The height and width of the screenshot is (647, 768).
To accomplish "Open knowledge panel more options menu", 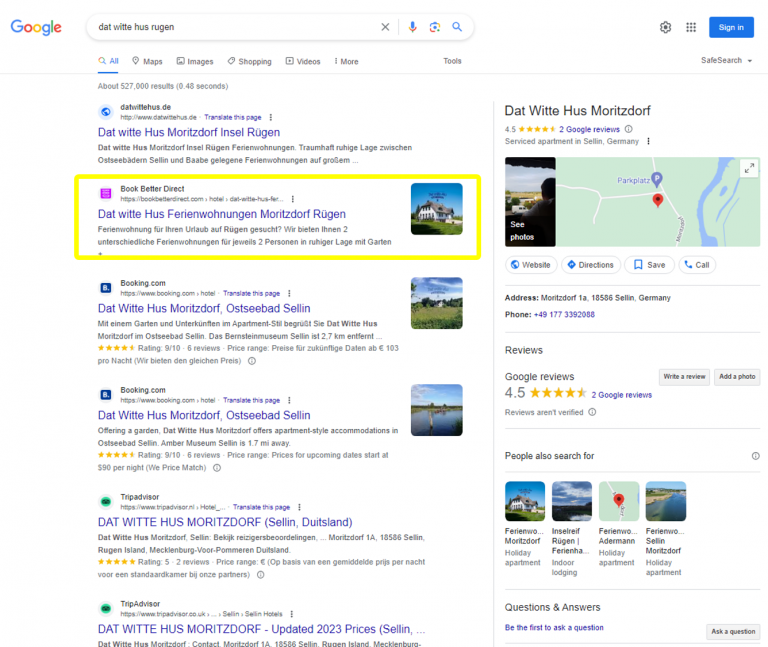I will pyautogui.click(x=648, y=141).
